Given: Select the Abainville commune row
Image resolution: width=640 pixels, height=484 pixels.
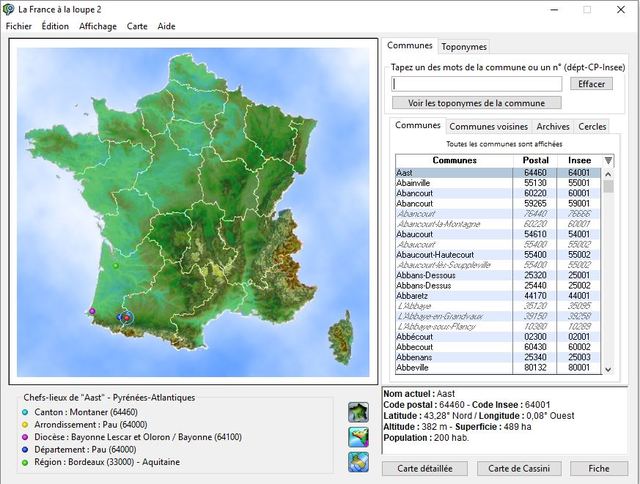Looking at the screenshot, I should [498, 183].
